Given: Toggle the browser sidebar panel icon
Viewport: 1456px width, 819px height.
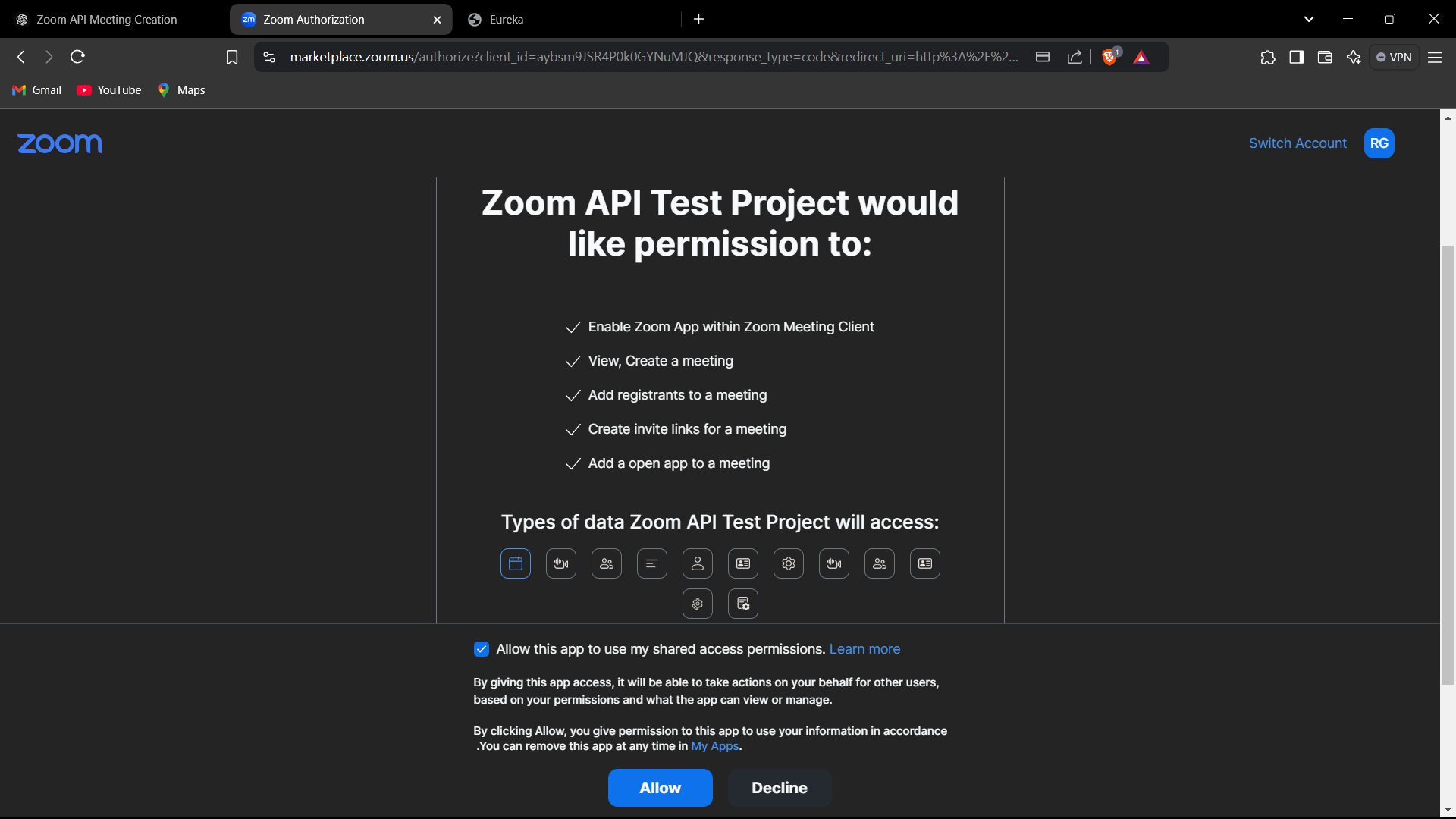Looking at the screenshot, I should point(1297,57).
